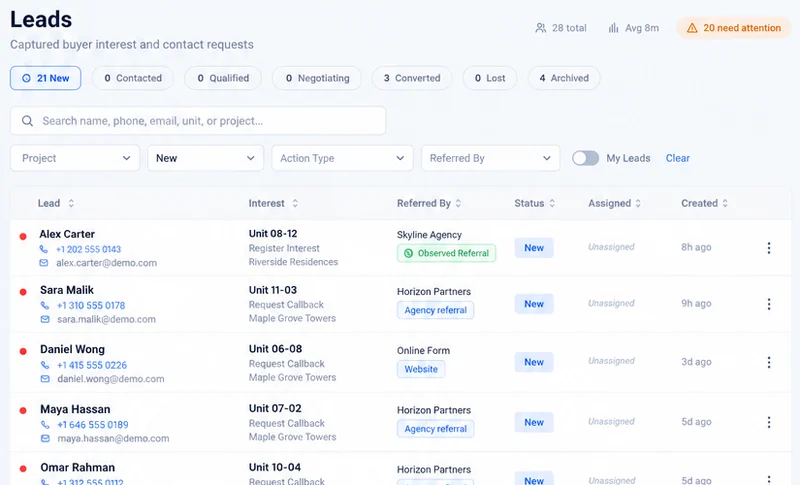
Task: Click the 20 need attention badge
Action: coord(734,28)
